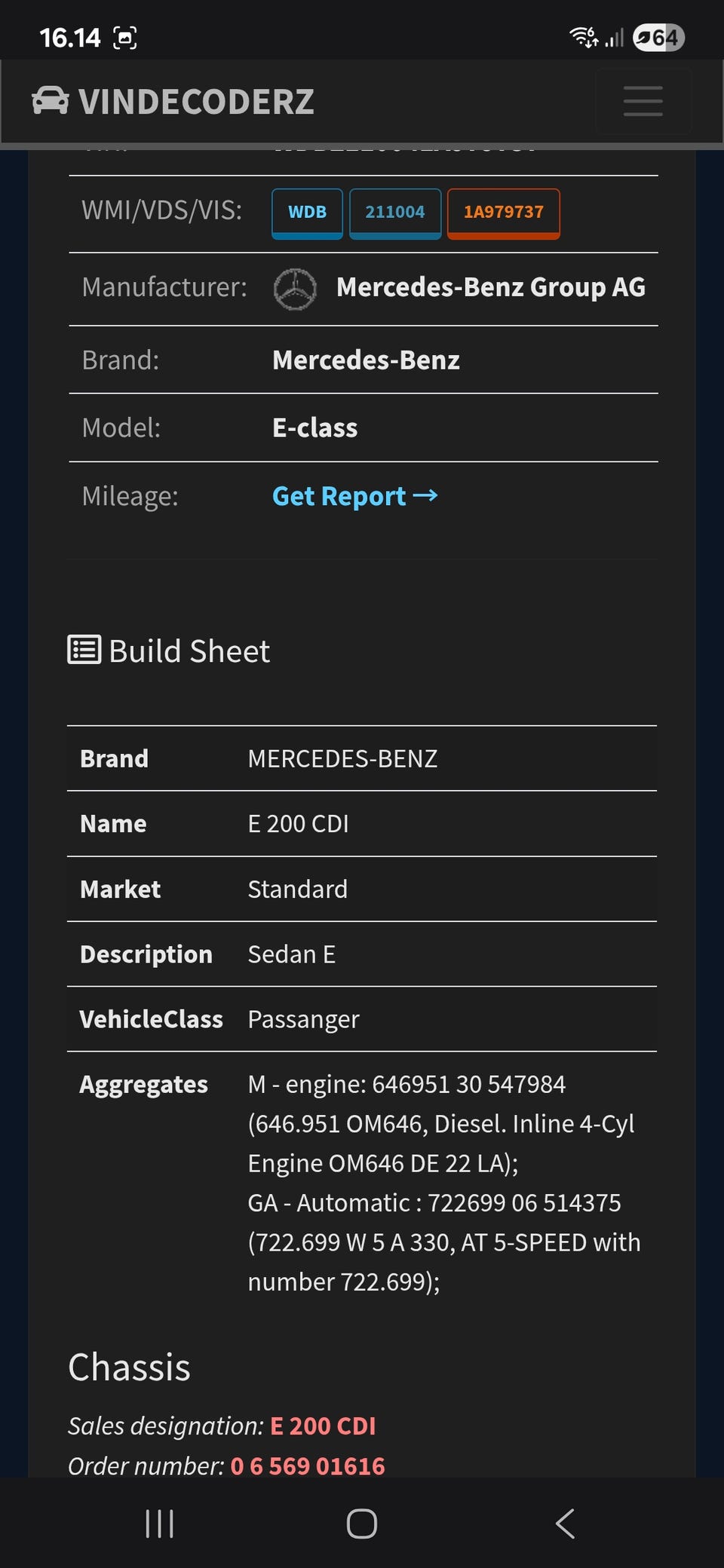Select the 211004 VDS badge
This screenshot has width=724, height=1568.
coord(395,213)
